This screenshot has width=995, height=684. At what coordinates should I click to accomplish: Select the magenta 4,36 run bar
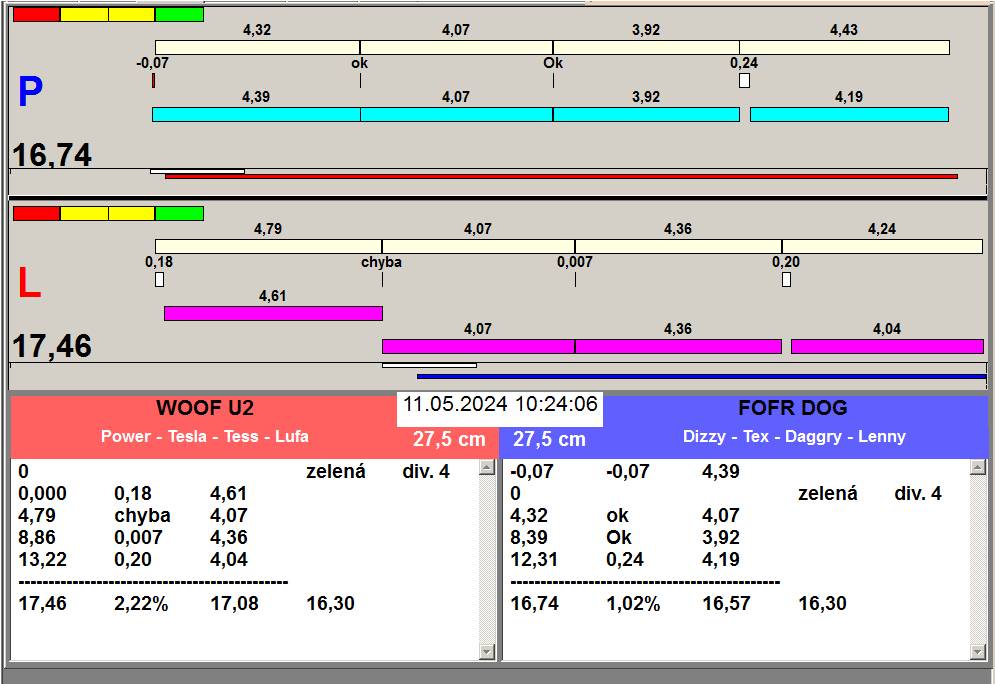click(x=678, y=346)
